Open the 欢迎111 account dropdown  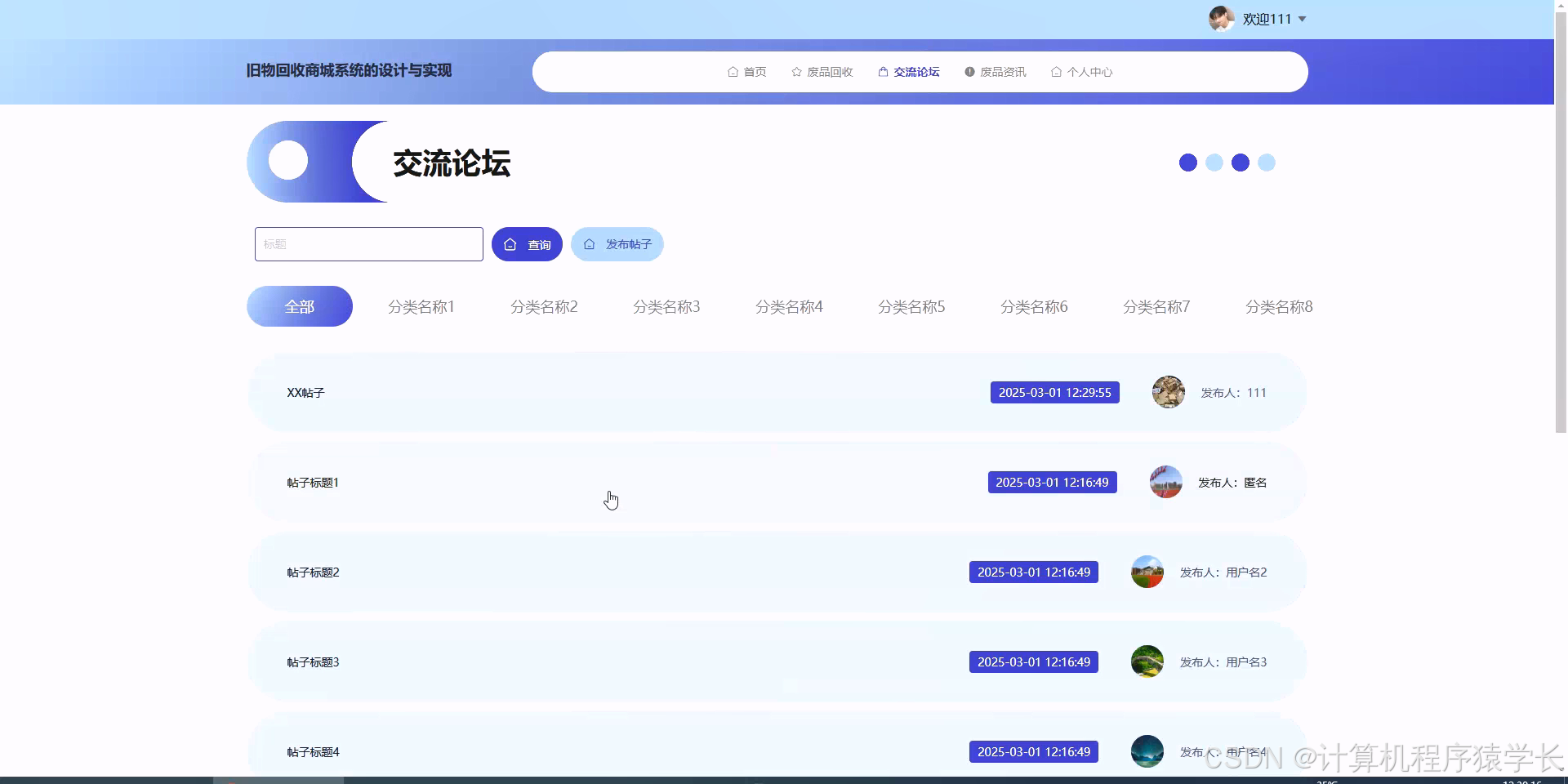click(1267, 18)
